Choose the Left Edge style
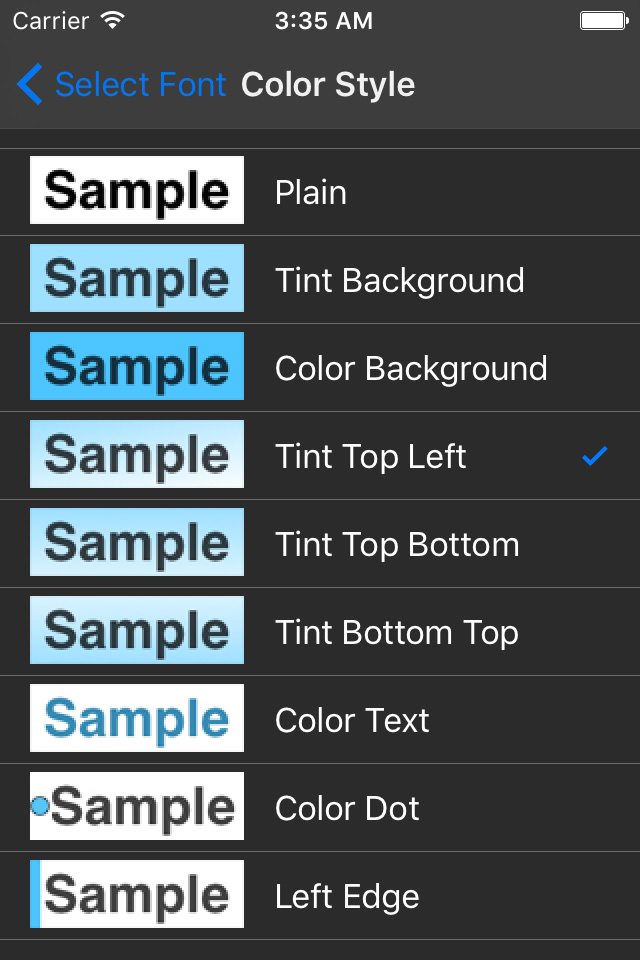This screenshot has height=960, width=640. click(347, 896)
